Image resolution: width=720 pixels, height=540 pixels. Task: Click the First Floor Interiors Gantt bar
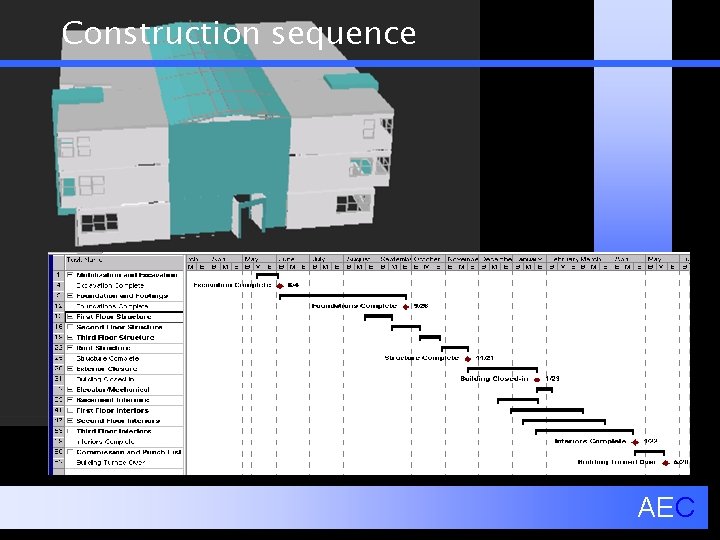547,411
